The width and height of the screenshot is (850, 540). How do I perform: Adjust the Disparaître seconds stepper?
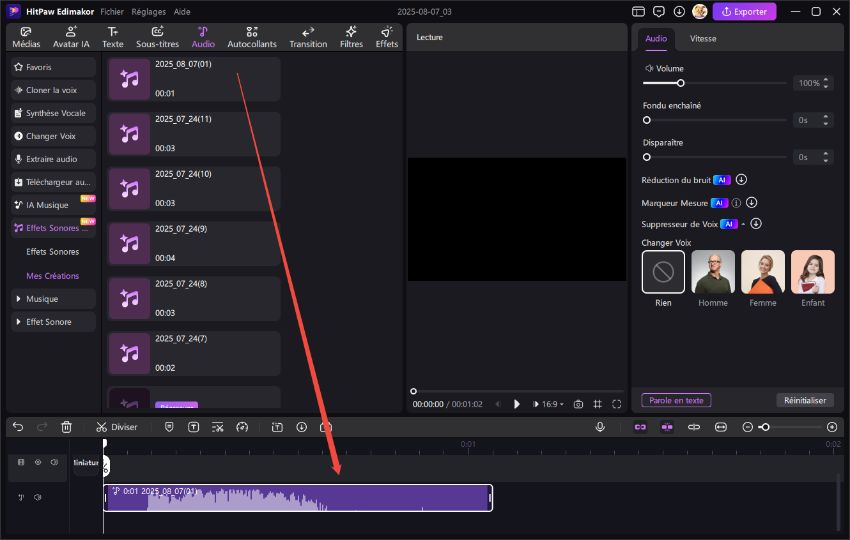pos(826,157)
